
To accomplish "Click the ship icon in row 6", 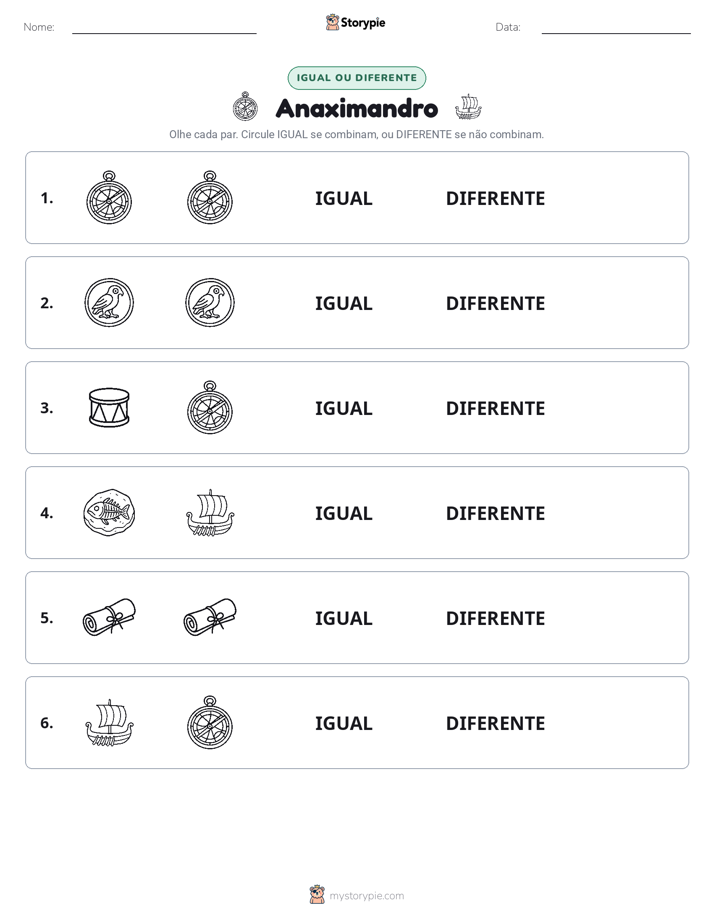I will (x=109, y=722).
